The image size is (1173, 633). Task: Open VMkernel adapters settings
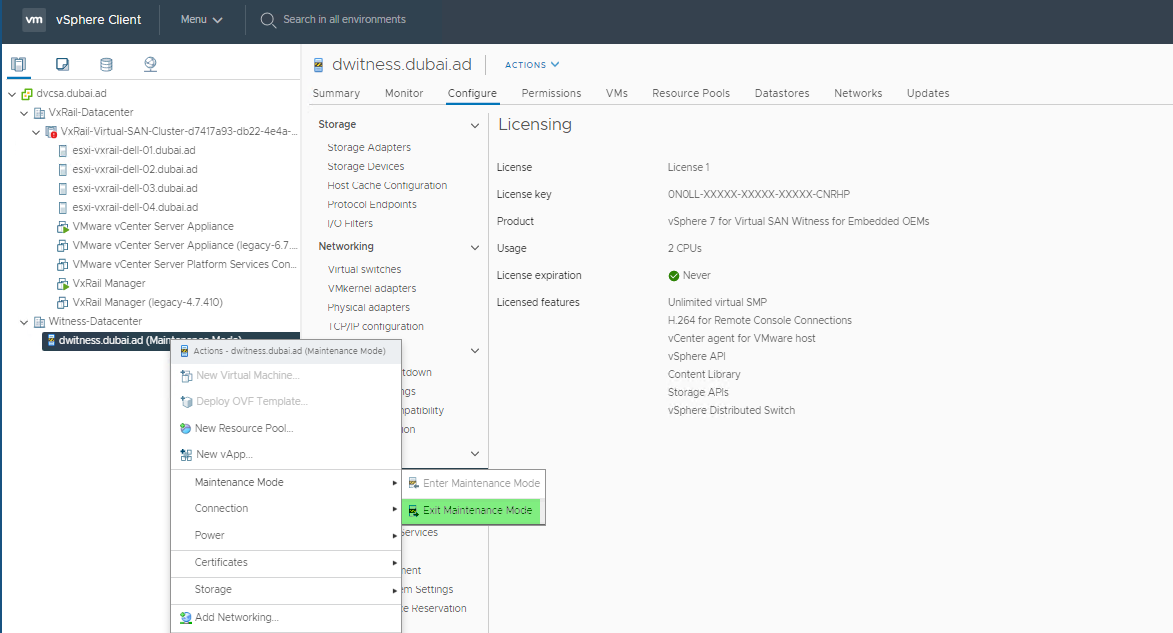coord(372,289)
